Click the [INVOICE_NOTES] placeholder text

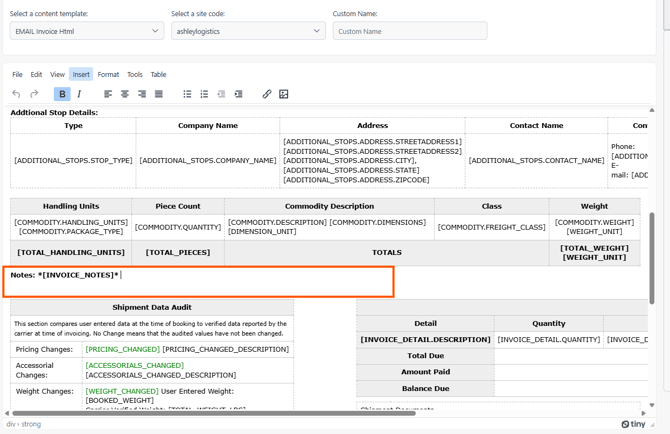click(x=80, y=275)
